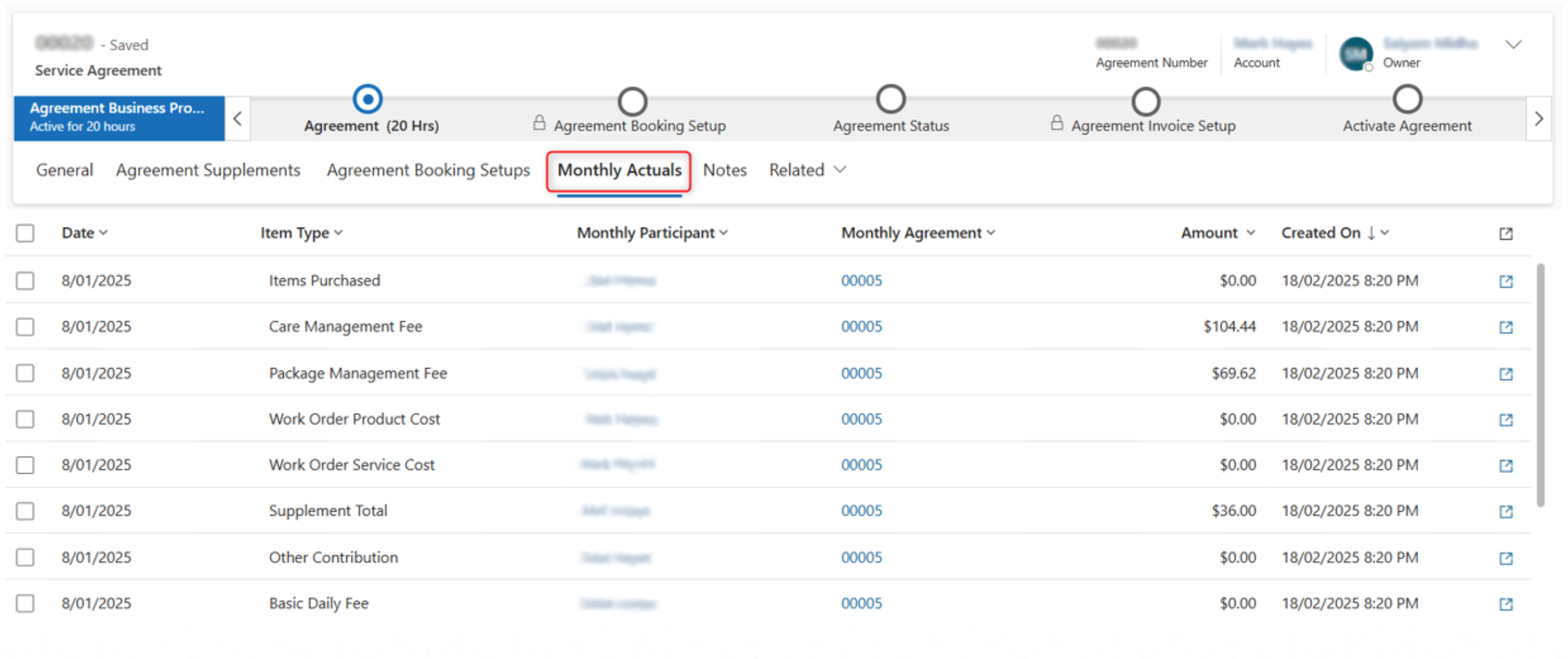Click the owner avatar circle
Image resolution: width=1568 pixels, height=659 pixels.
[1356, 54]
